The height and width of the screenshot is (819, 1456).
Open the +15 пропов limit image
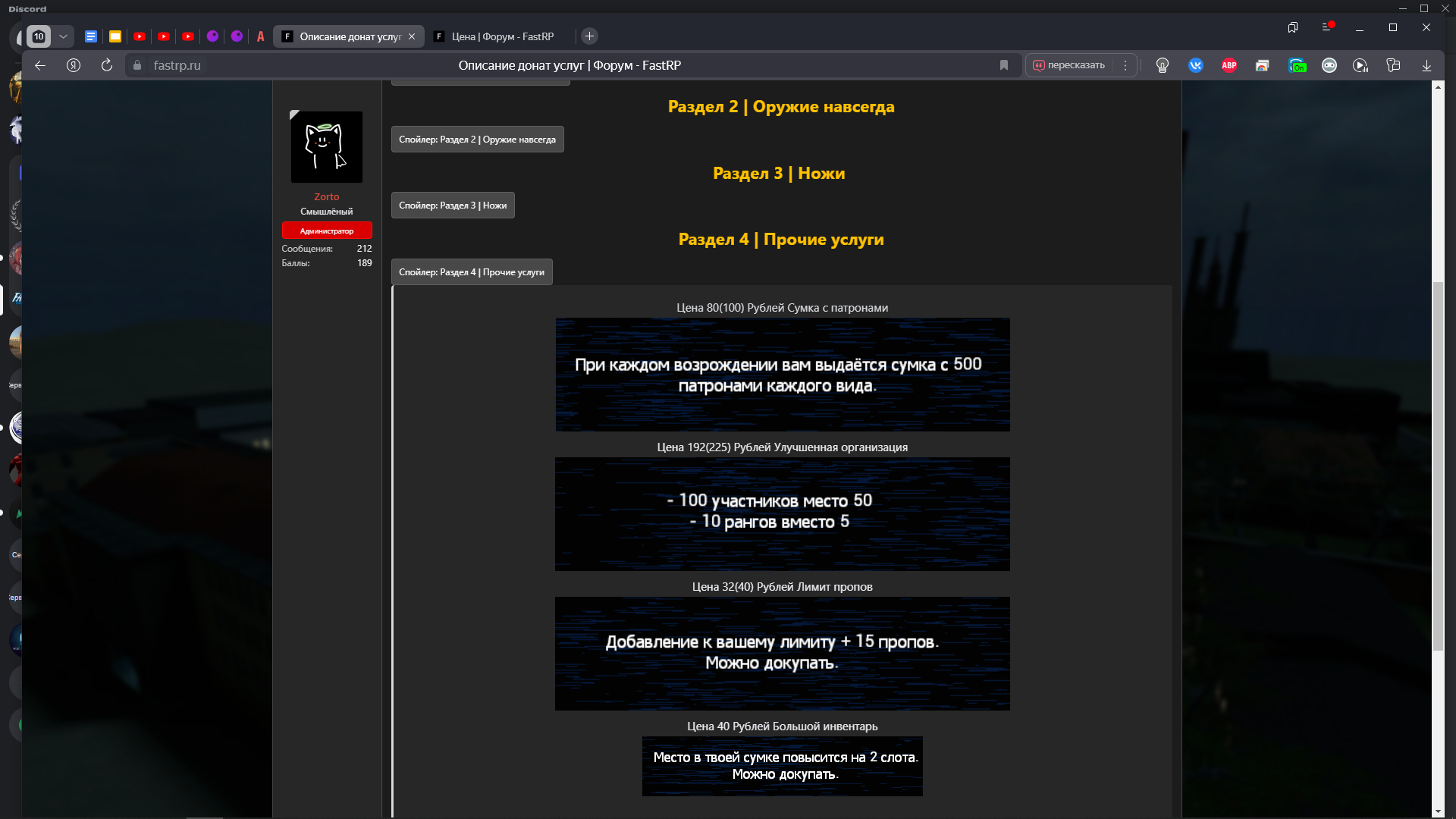click(783, 654)
